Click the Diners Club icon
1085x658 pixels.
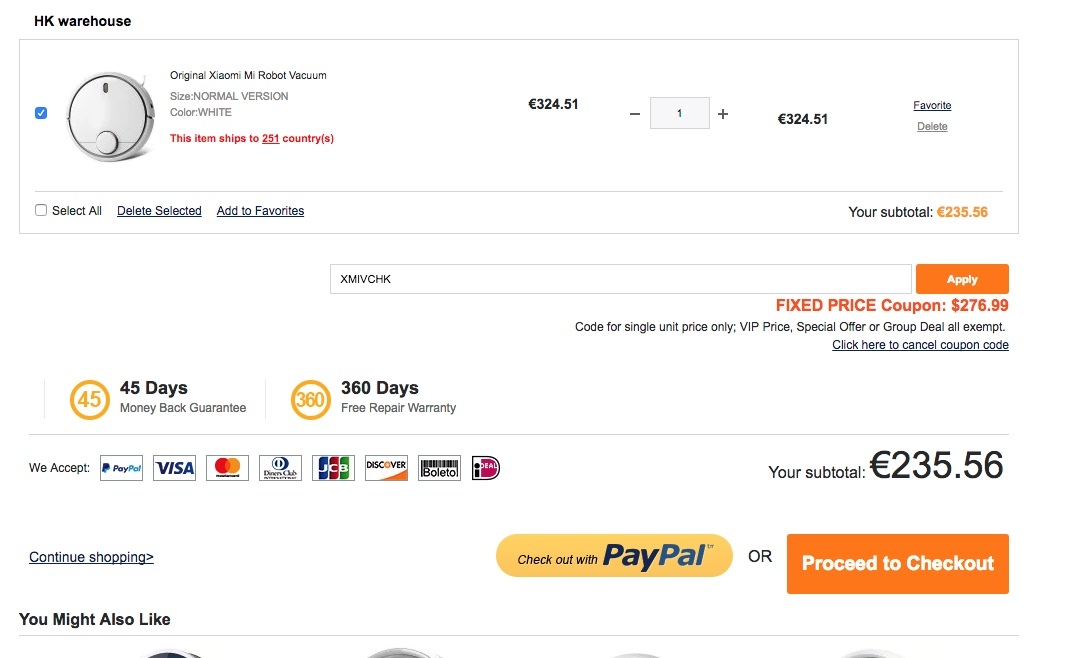click(x=280, y=468)
